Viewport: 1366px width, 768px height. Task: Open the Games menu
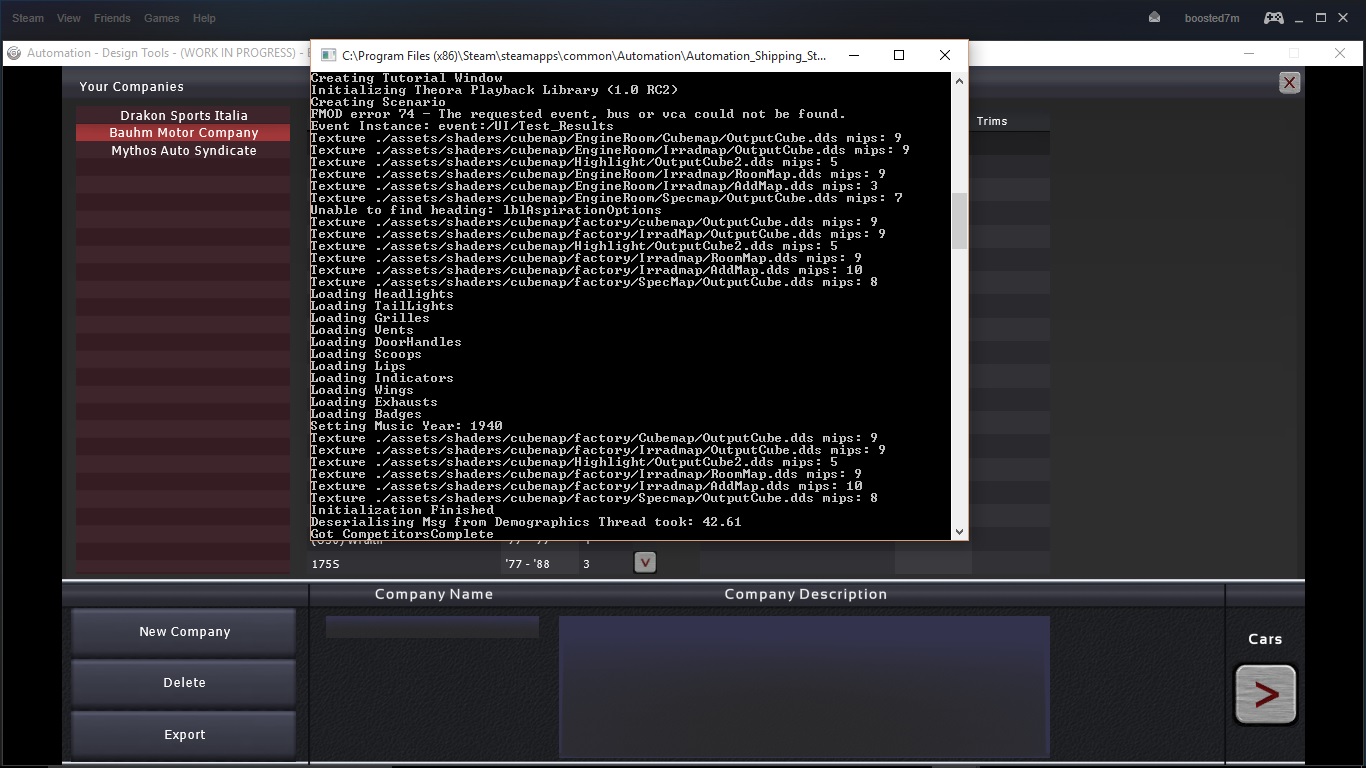point(162,18)
